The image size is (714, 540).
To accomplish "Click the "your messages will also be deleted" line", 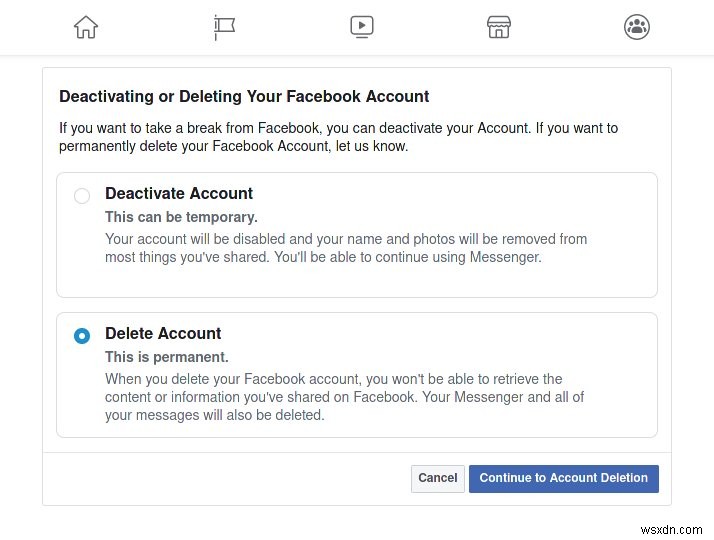I will pyautogui.click(x=215, y=415).
